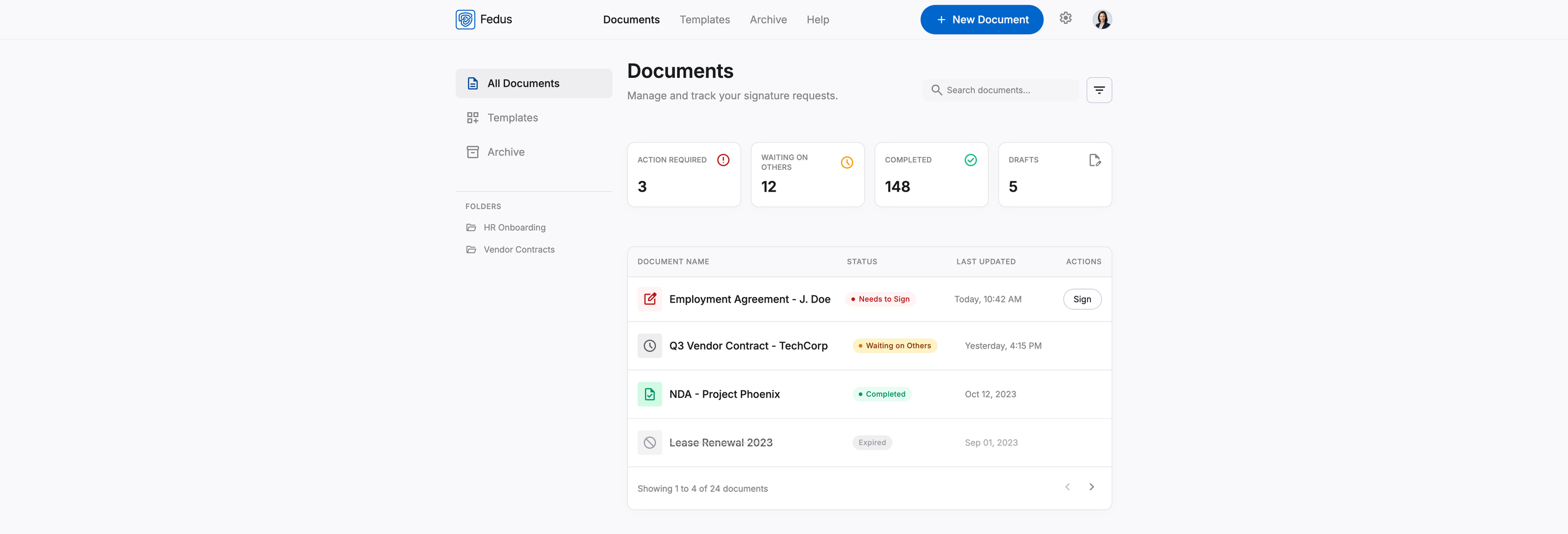Click the Status column header

coord(861,262)
